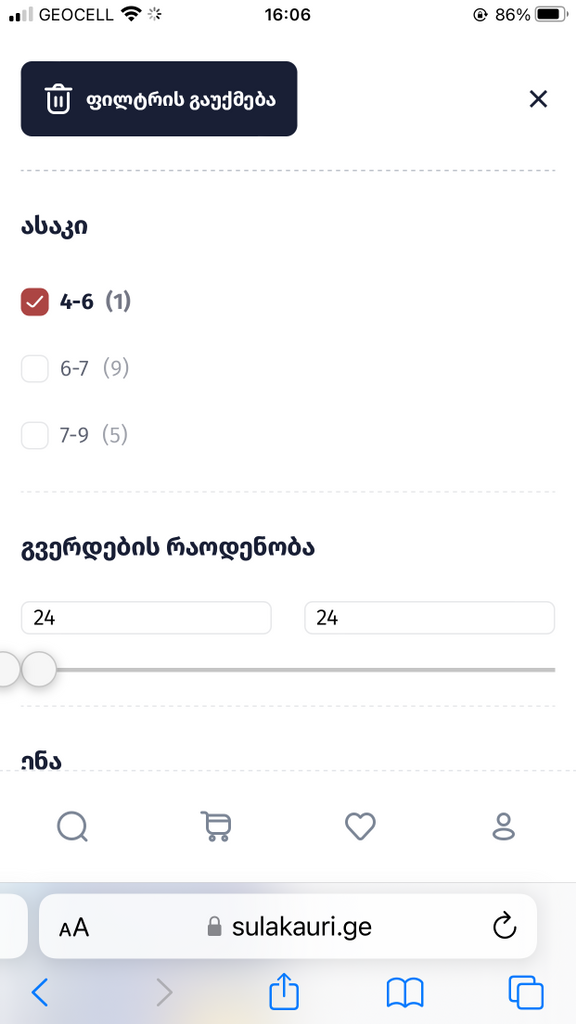Check the 7-9 age checkbox
576x1024 pixels.
35,436
